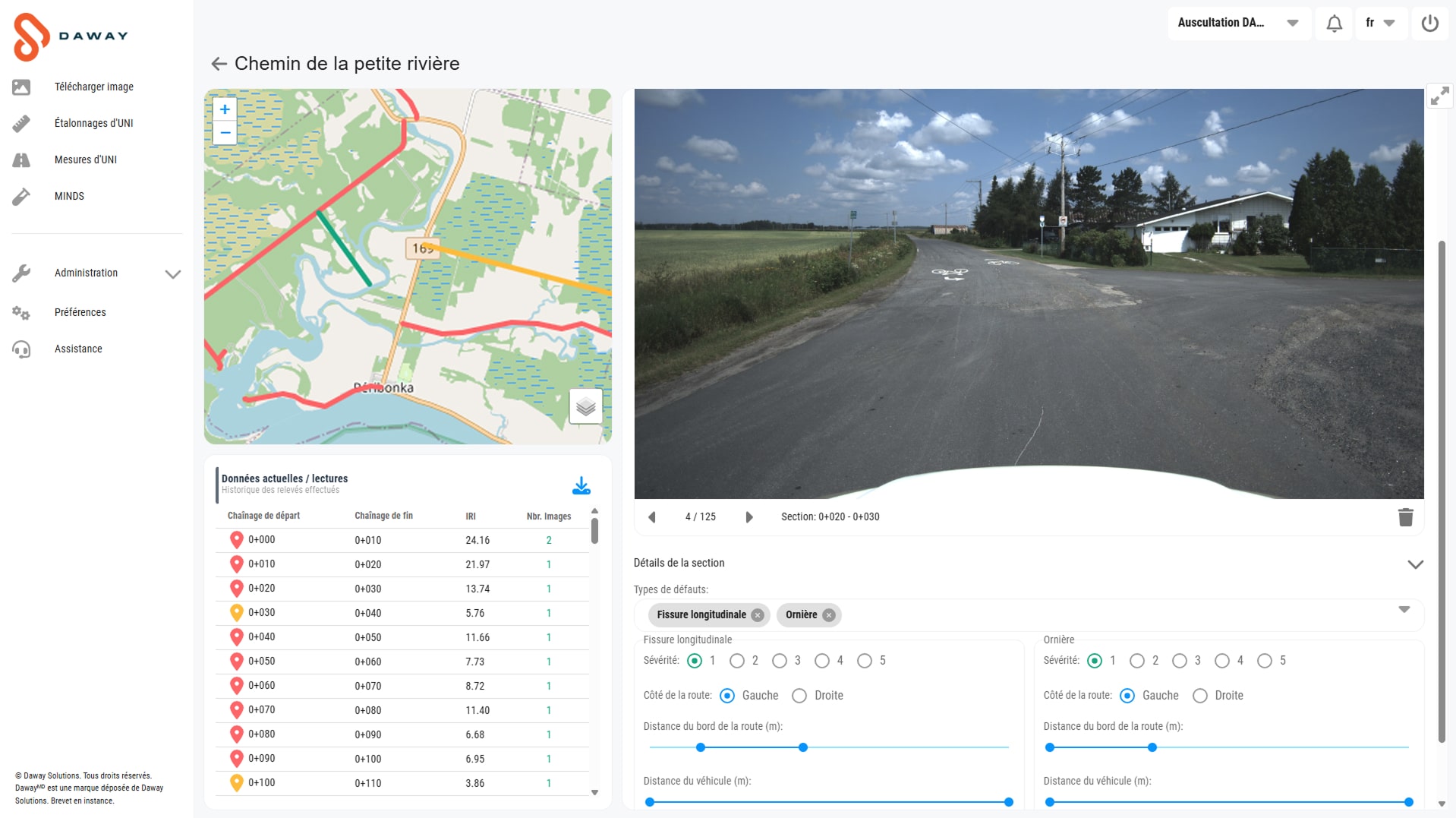
Task: Expand the road image to fullscreen
Action: coord(1439,96)
